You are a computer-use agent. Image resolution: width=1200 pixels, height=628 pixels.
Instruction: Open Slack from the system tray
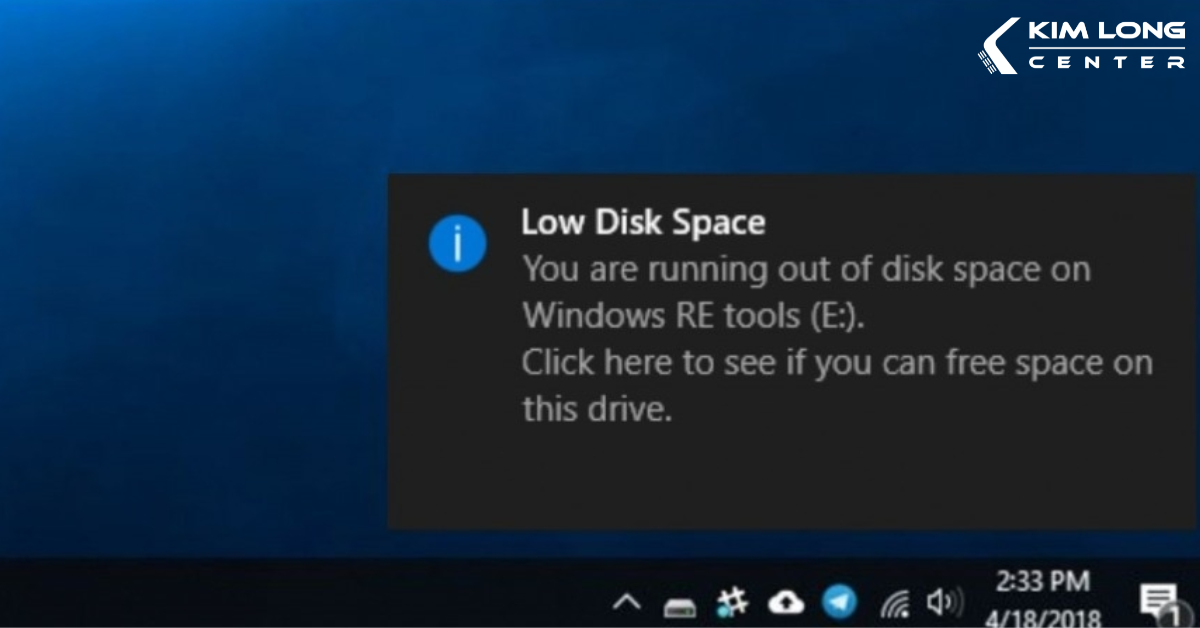point(733,602)
